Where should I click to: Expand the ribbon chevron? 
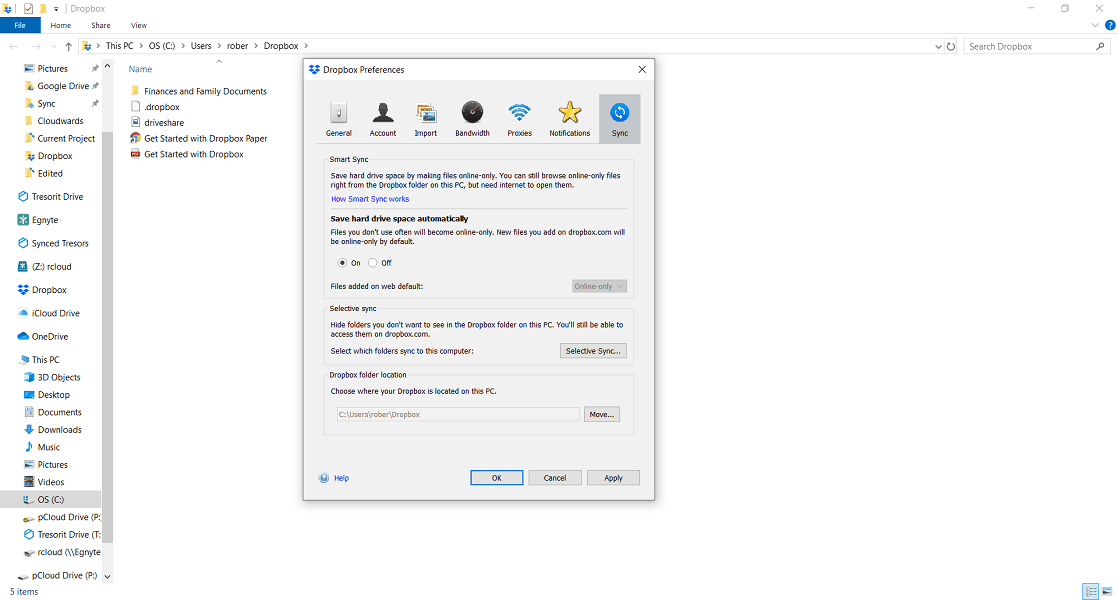1095,26
